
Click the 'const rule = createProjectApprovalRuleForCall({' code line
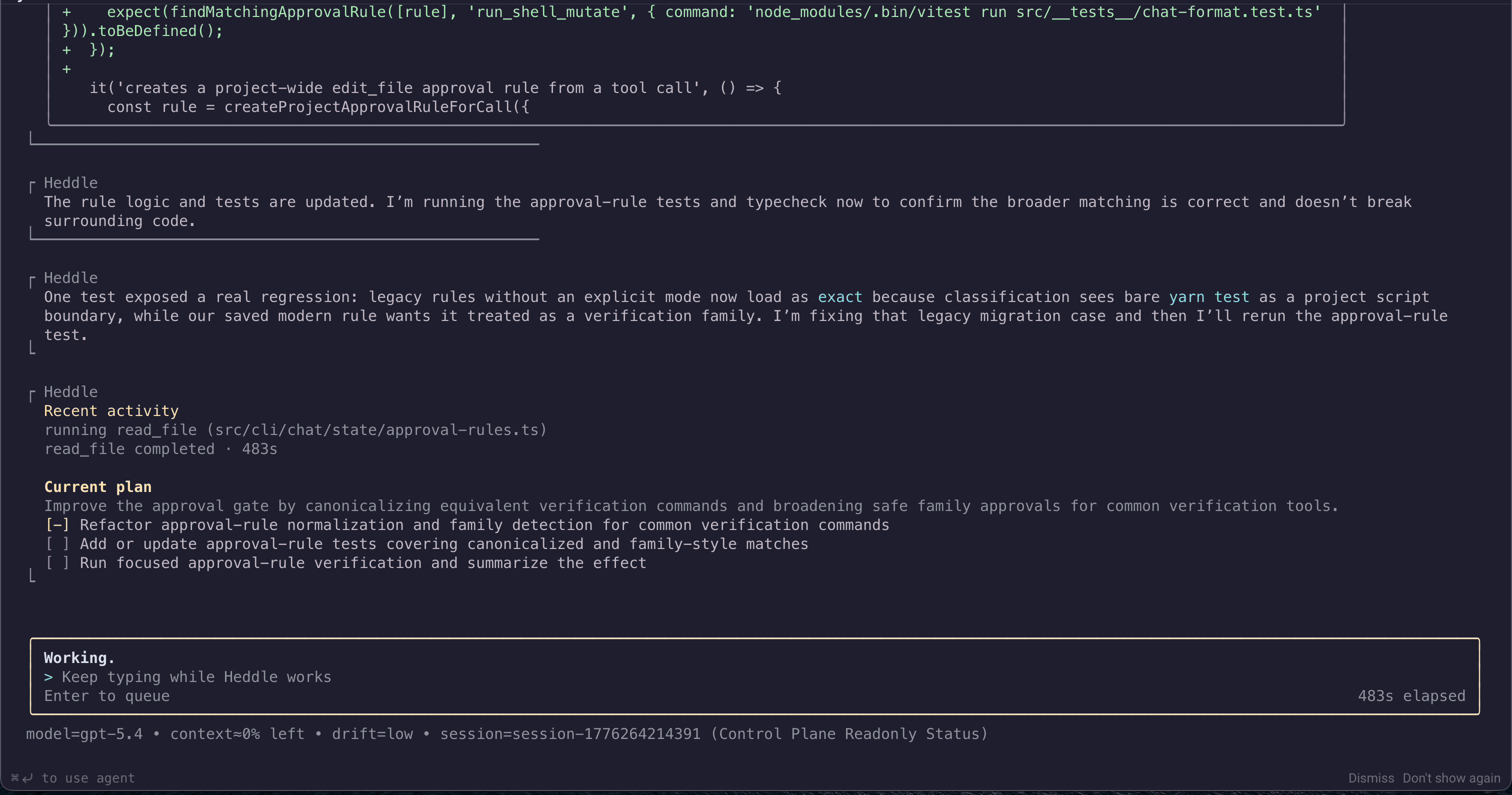coord(318,107)
